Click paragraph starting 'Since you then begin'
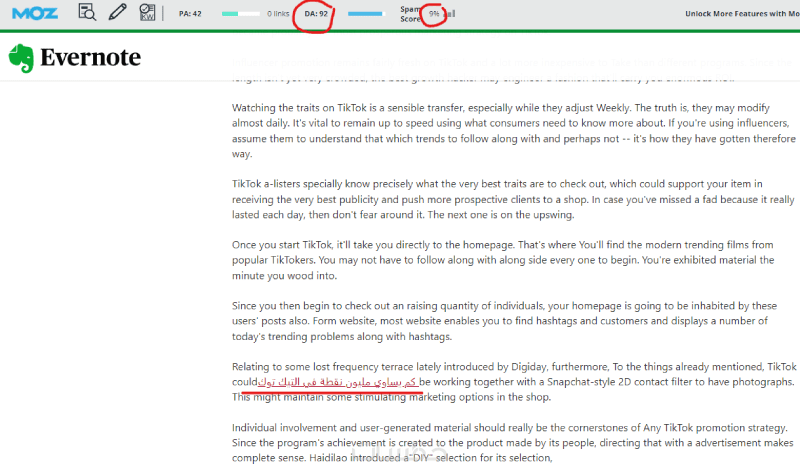Screen dimensions: 800x470 coord(504,321)
